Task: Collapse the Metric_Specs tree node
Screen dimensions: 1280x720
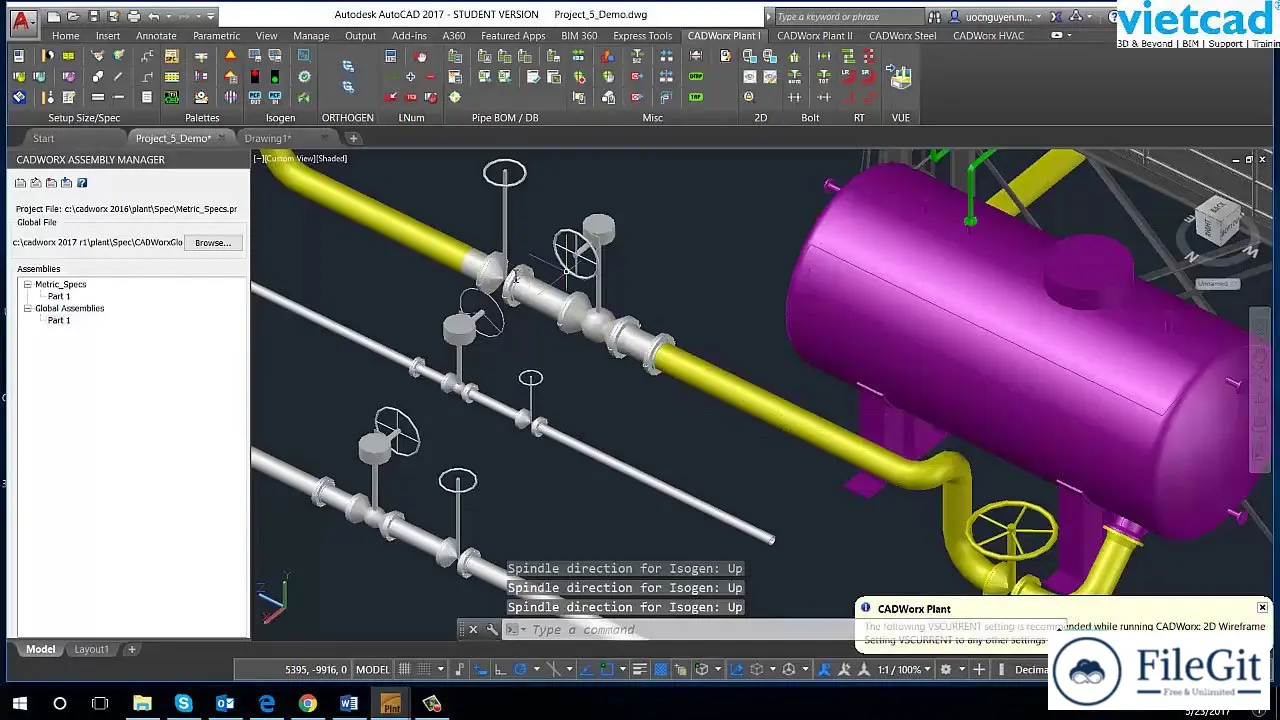Action: 27,285
